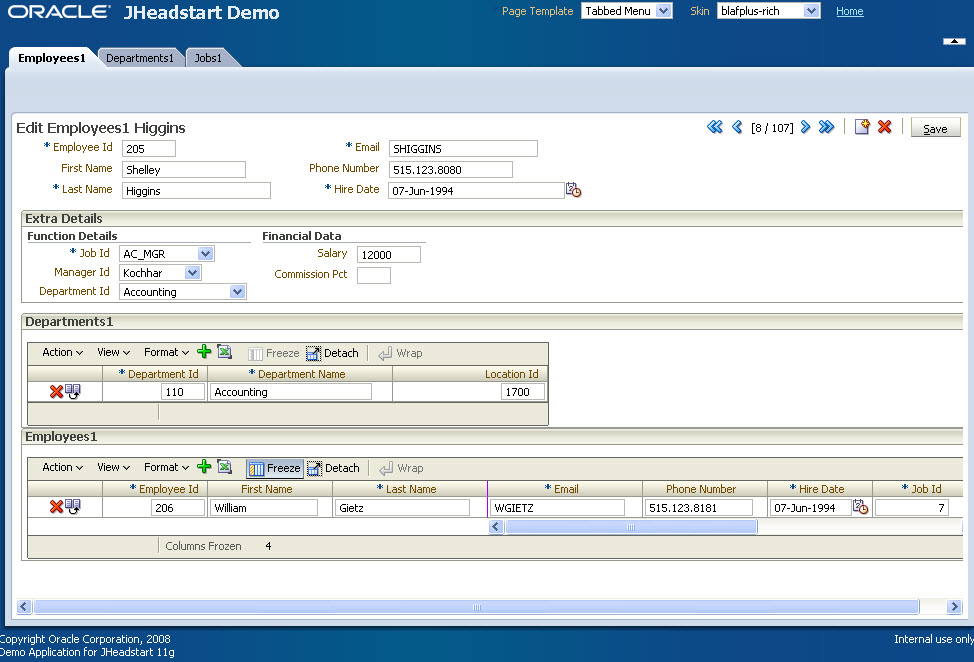The width and height of the screenshot is (974, 662).
Task: Click the Salary field showing 12000
Action: (389, 255)
